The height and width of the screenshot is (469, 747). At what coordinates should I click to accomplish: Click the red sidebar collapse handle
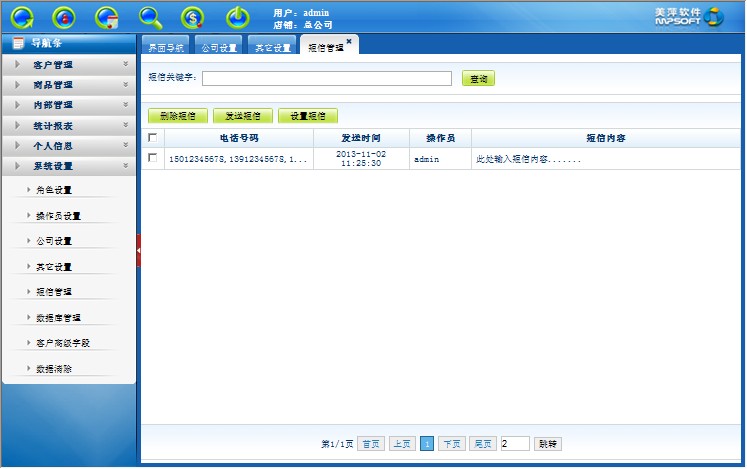pyautogui.click(x=139, y=250)
